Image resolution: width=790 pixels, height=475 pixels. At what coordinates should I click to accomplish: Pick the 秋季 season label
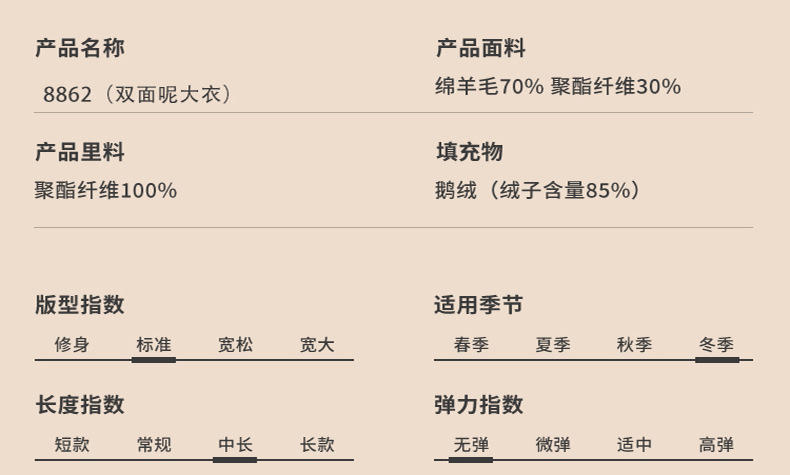(x=635, y=345)
